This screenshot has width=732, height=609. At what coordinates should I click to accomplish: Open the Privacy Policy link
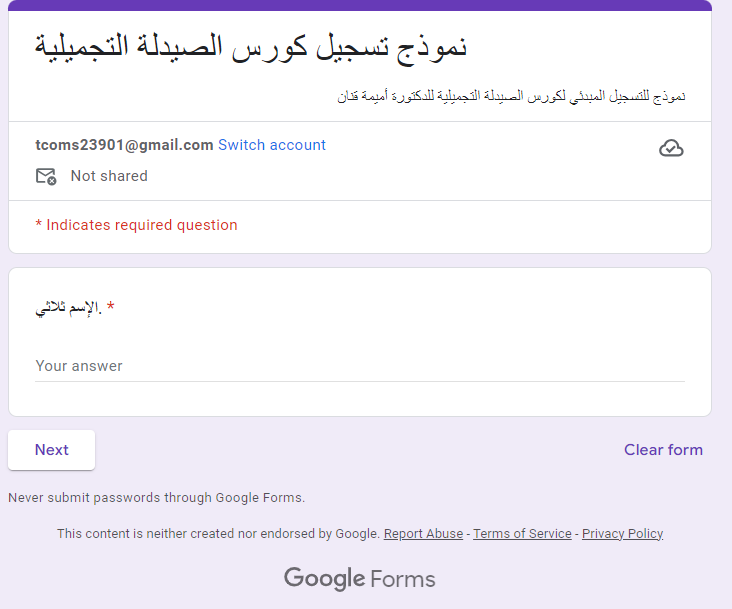click(x=622, y=533)
